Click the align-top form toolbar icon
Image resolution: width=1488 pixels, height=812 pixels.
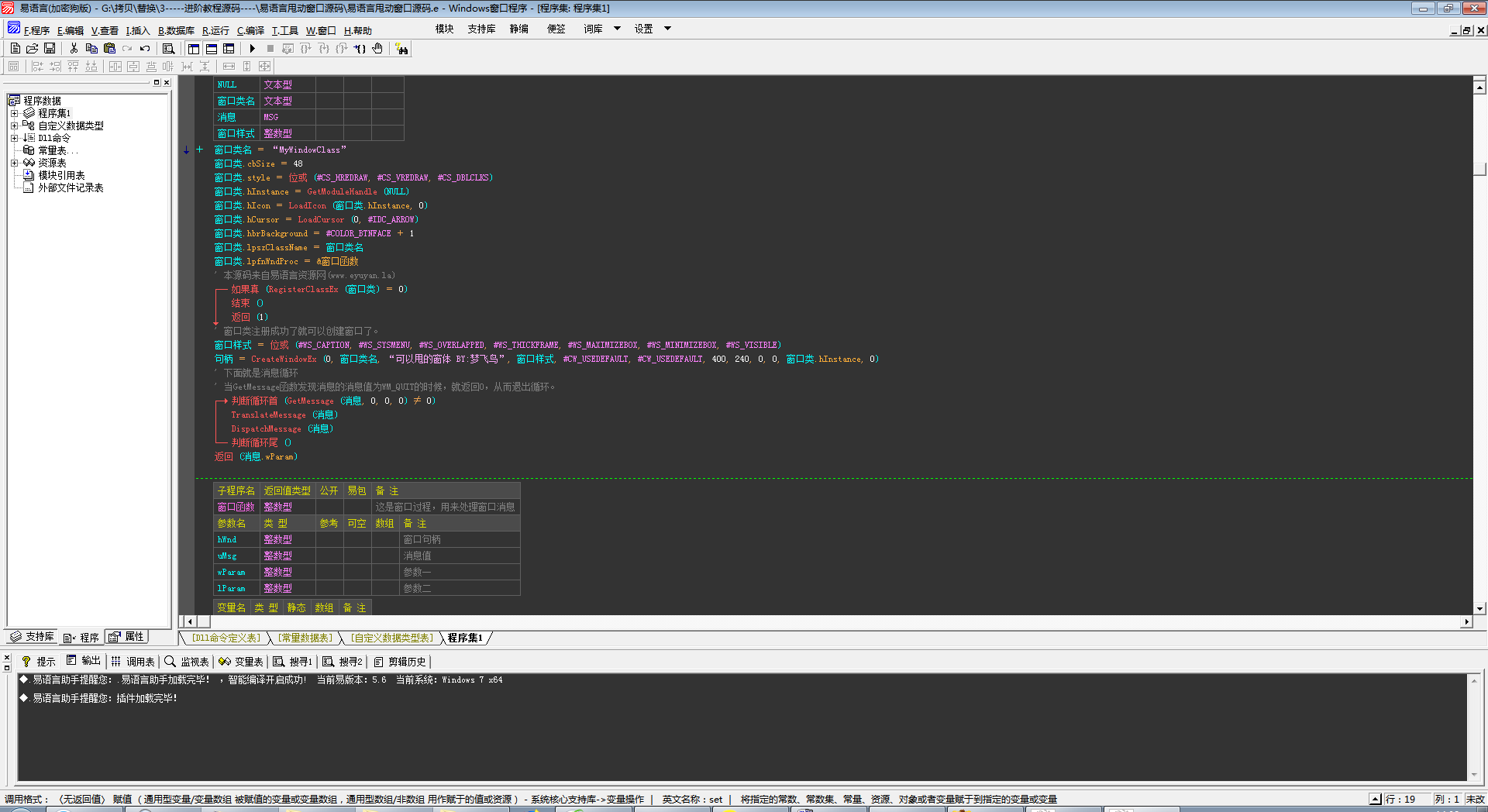pyautogui.click(x=73, y=67)
